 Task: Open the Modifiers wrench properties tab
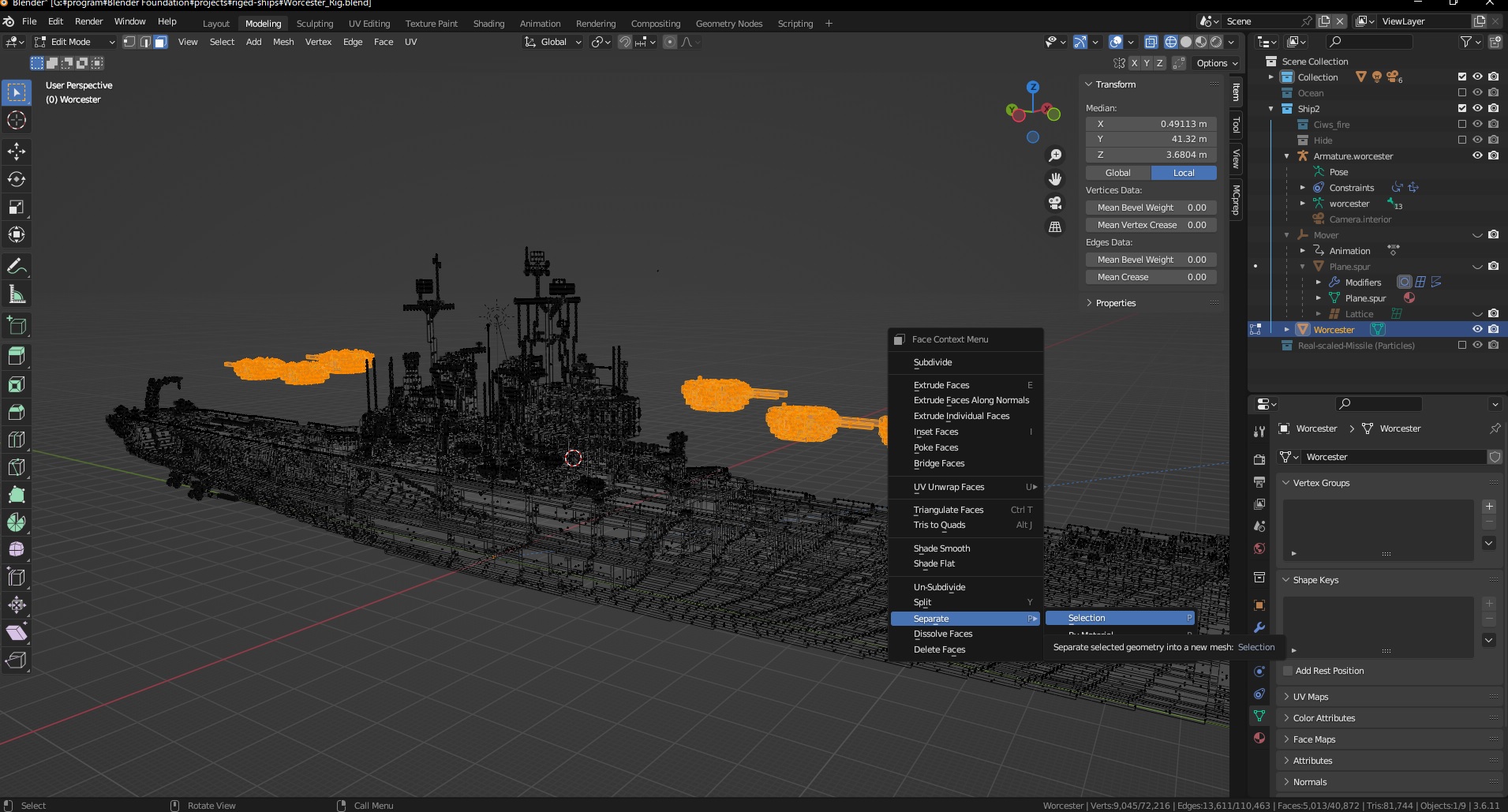pyautogui.click(x=1259, y=627)
